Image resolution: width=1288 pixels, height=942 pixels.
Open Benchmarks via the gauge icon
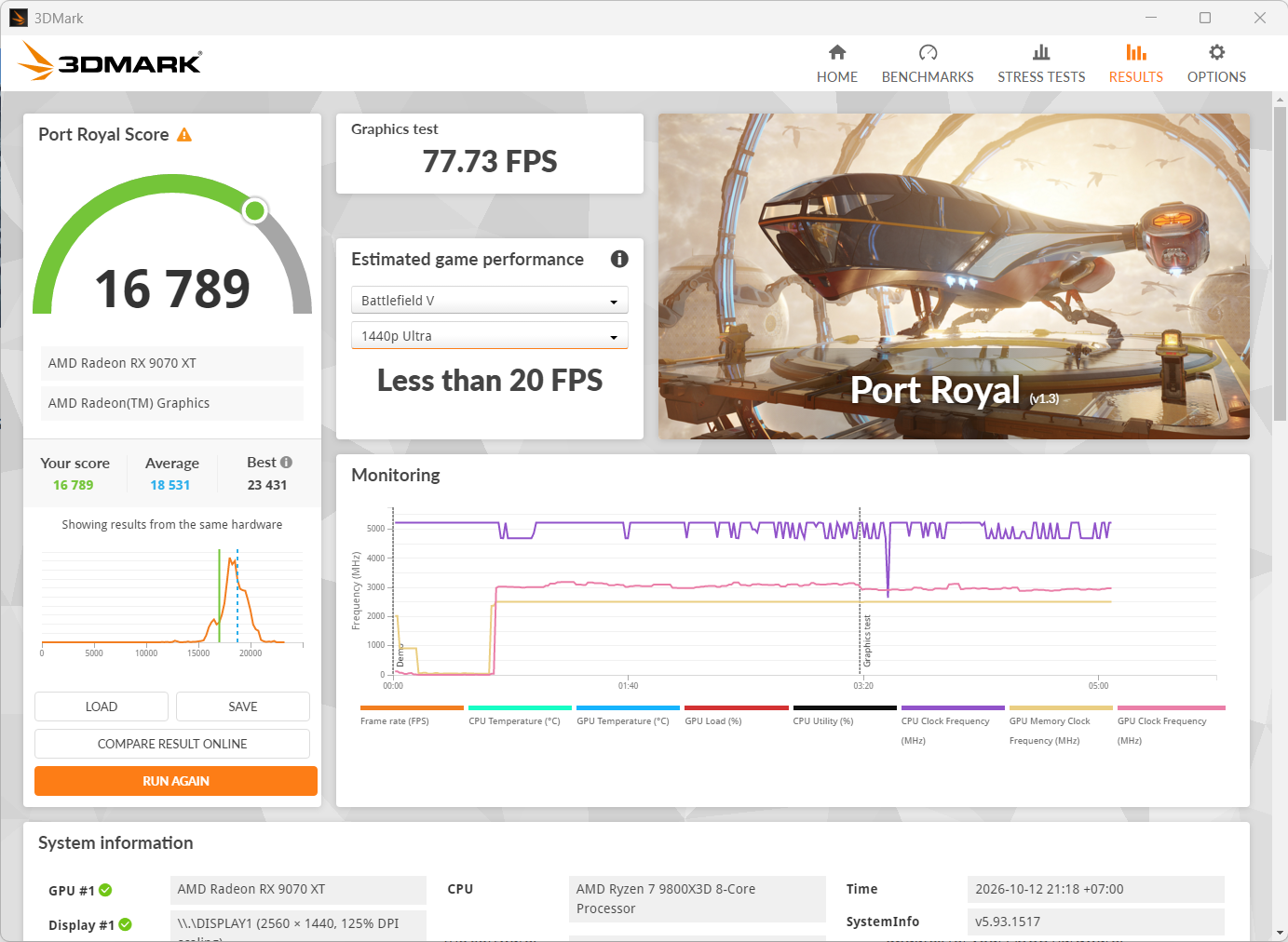click(928, 52)
